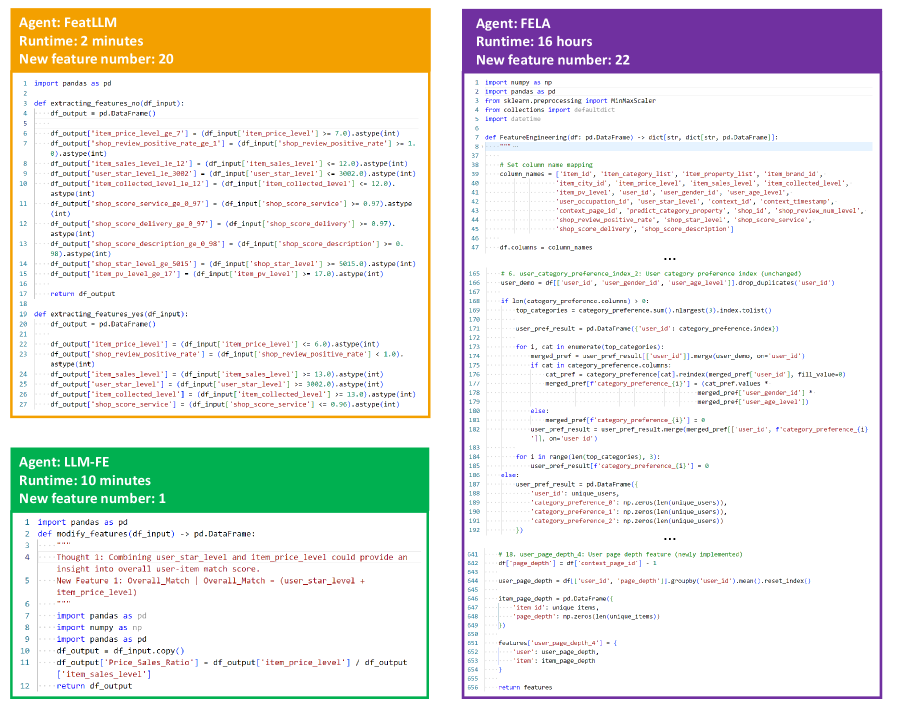Click 'Runtime: 2 minutes' in orange header
The image size is (897, 712).
[x=81, y=41]
